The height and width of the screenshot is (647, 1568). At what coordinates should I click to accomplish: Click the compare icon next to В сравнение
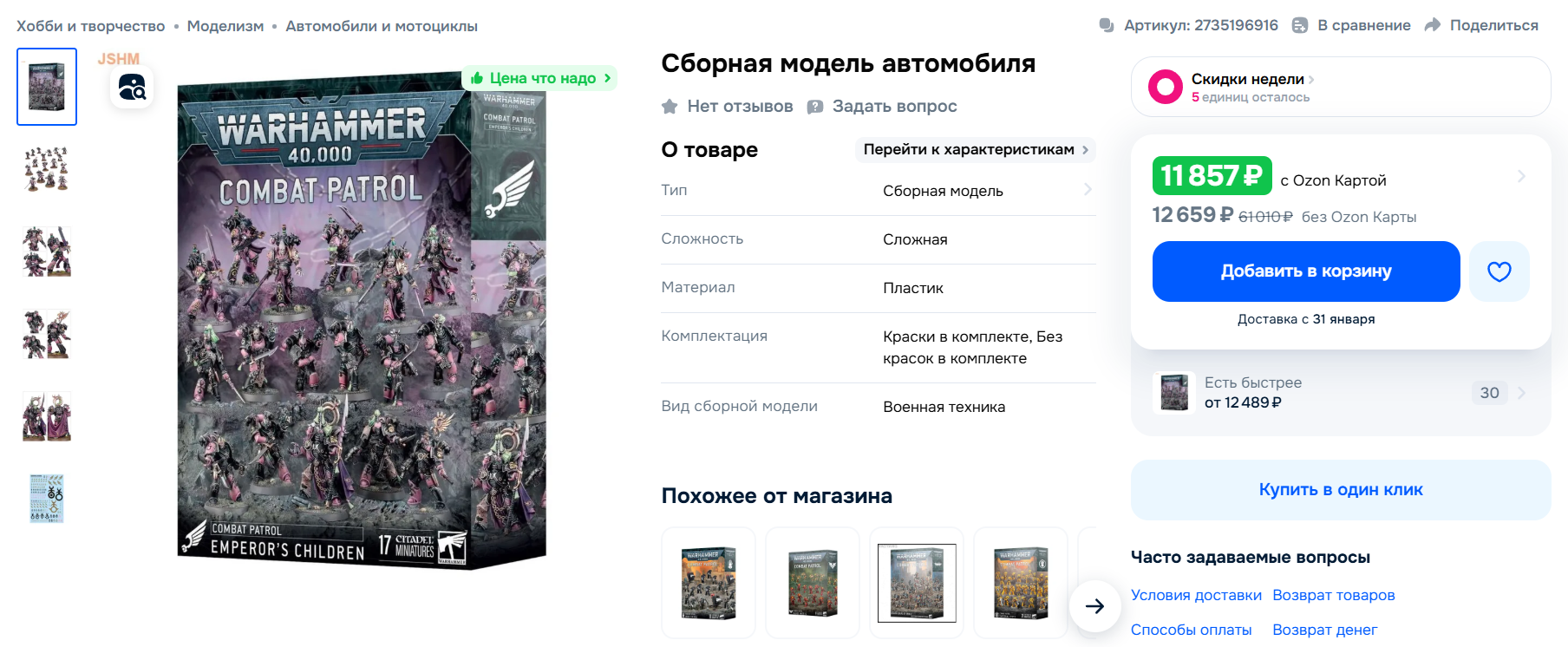[x=1300, y=25]
